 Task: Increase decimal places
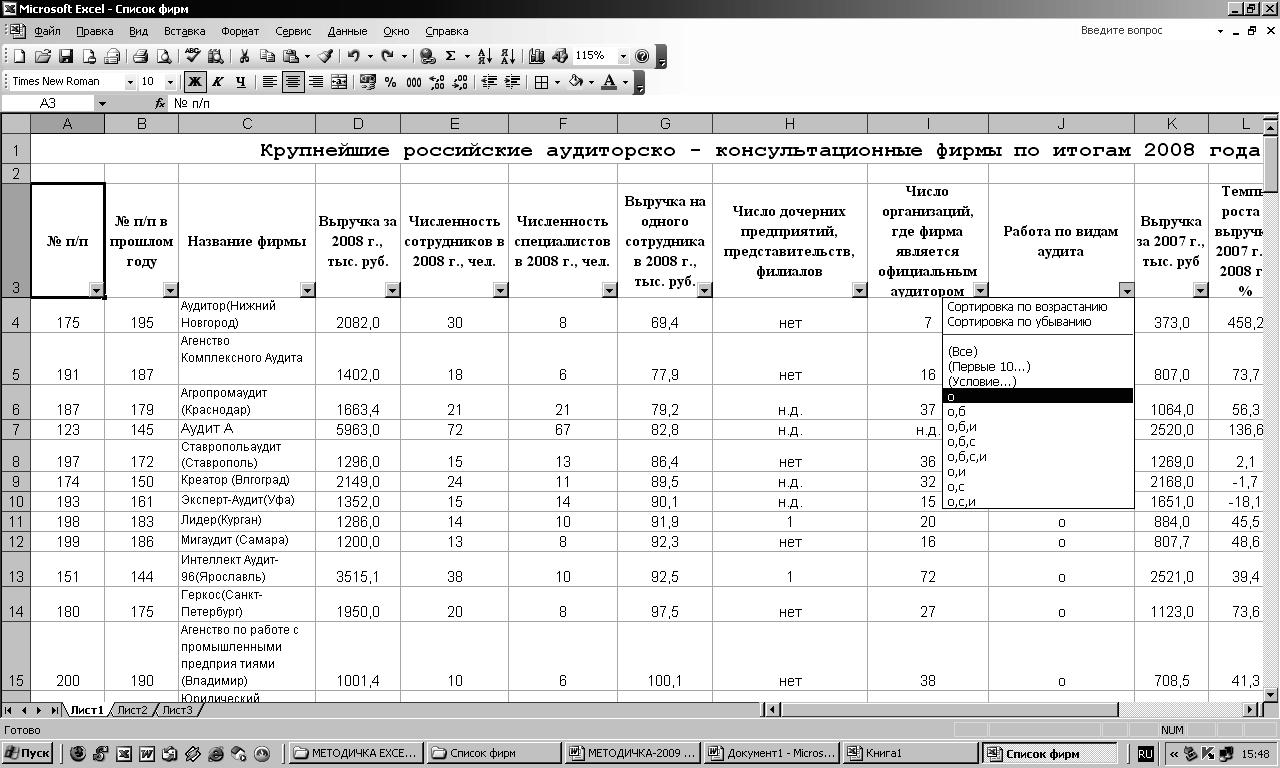[437, 82]
